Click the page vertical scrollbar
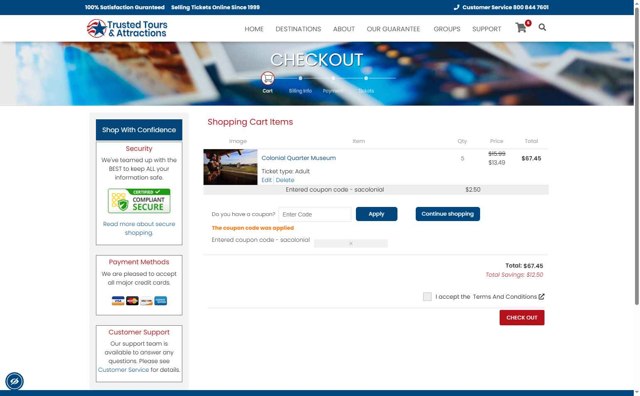The width and height of the screenshot is (640, 396). (636, 155)
